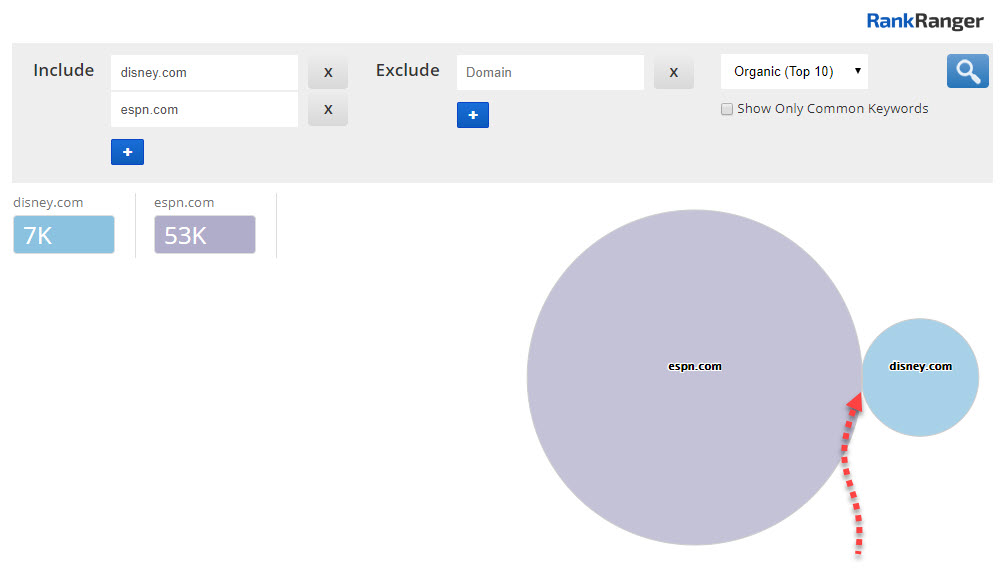Remove disney.com from the Include list
Image resolution: width=1002 pixels, height=572 pixels.
coord(327,72)
